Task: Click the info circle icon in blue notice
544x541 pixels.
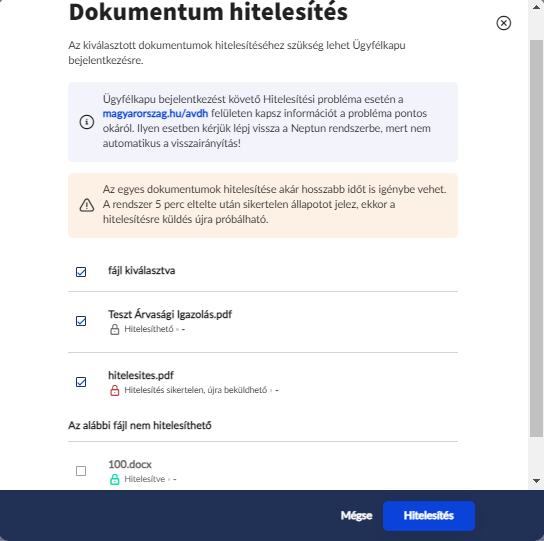Action: [87, 122]
